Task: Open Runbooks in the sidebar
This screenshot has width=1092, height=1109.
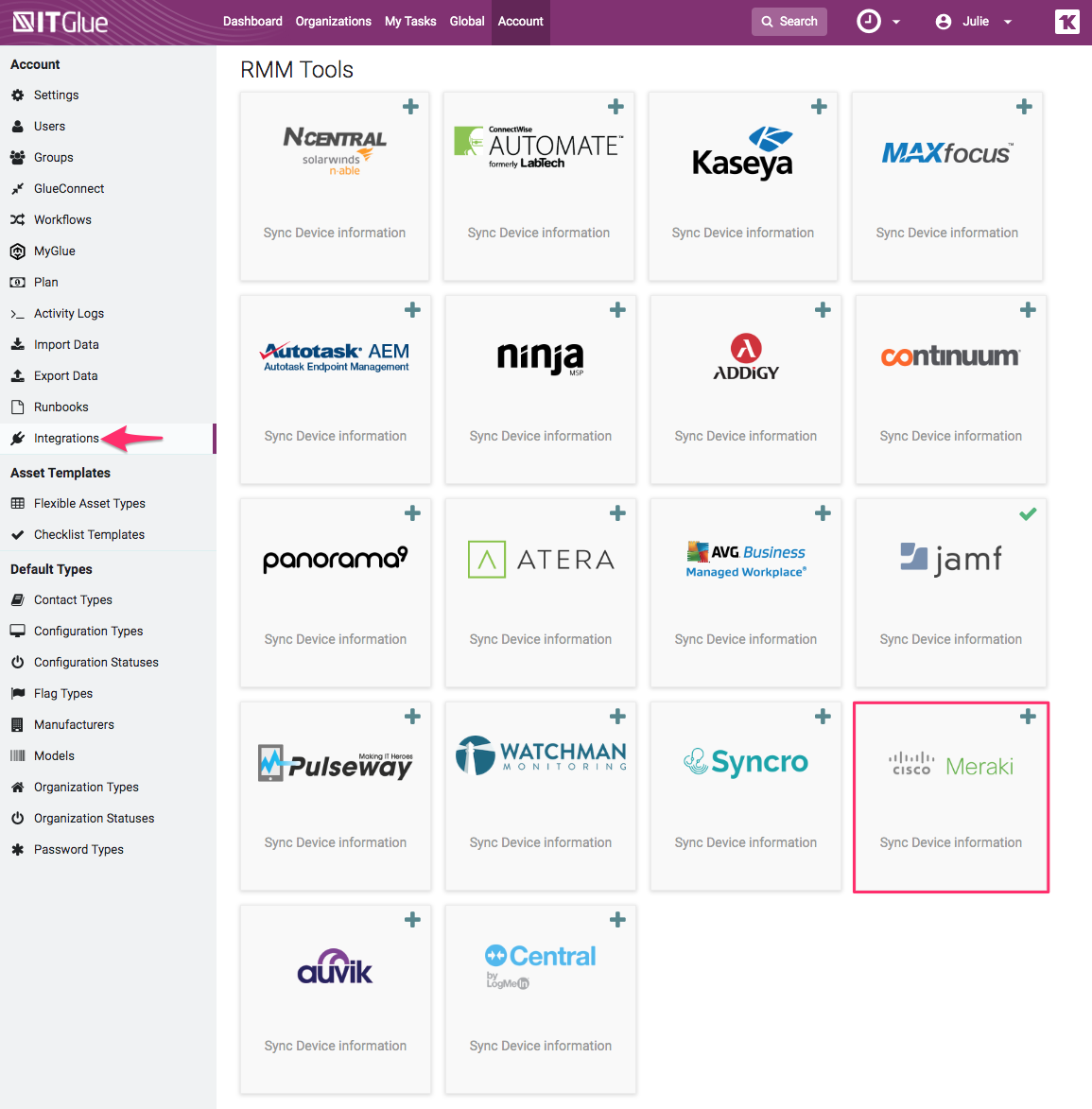Action: click(x=61, y=407)
